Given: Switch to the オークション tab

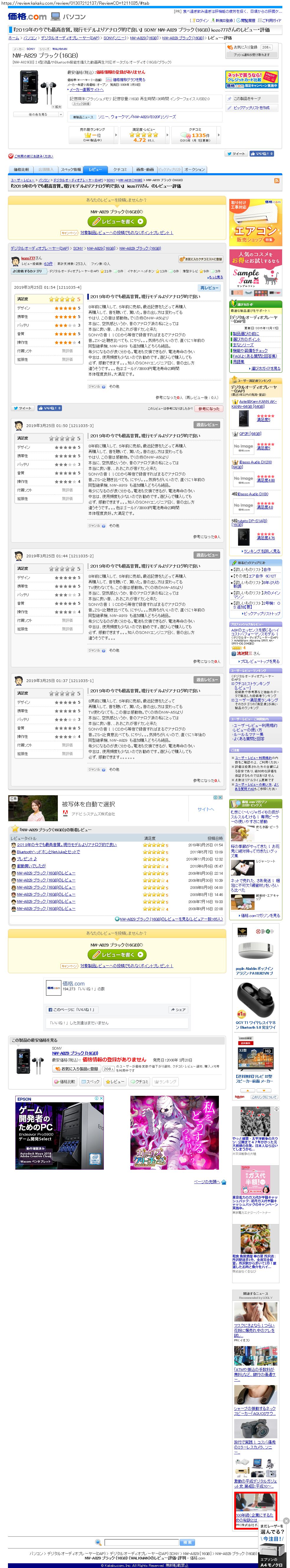Looking at the screenshot, I should [194, 169].
